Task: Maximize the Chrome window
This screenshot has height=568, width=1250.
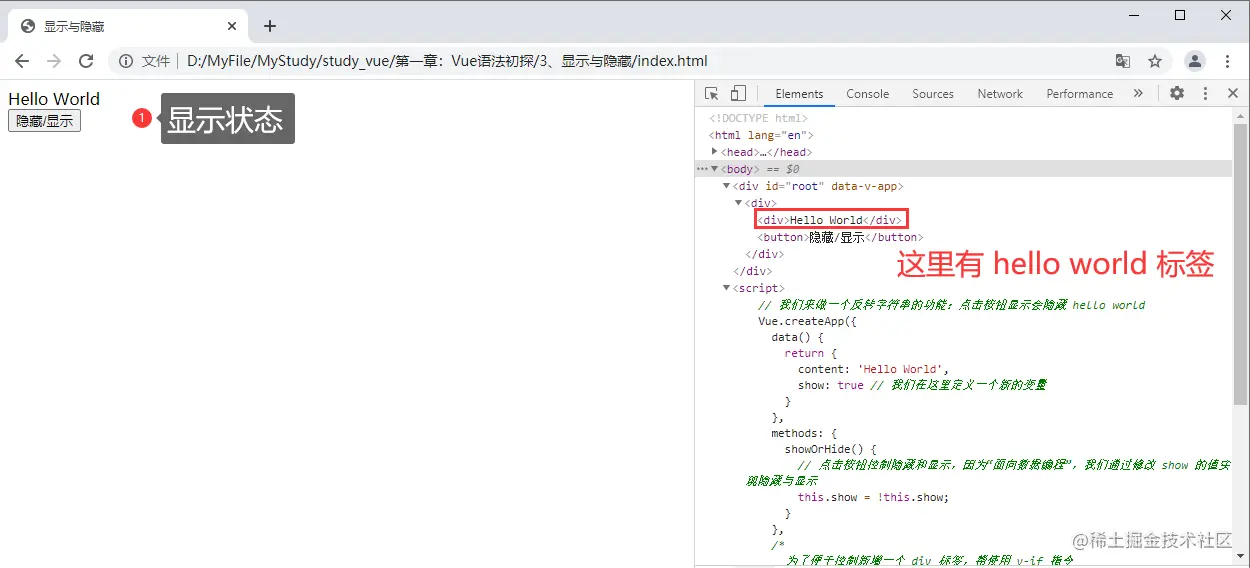Action: (1180, 15)
